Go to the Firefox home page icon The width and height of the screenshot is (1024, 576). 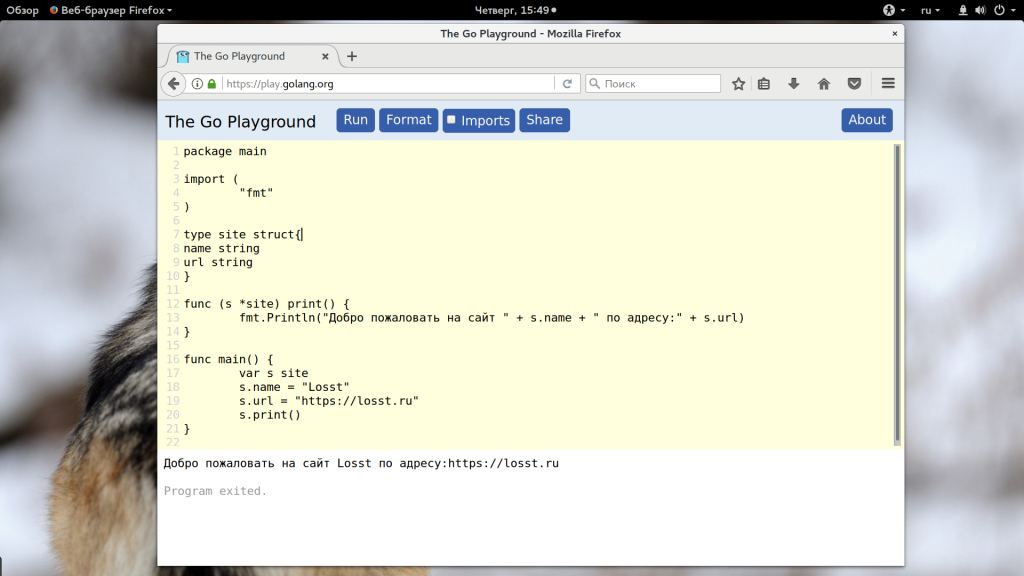824,84
